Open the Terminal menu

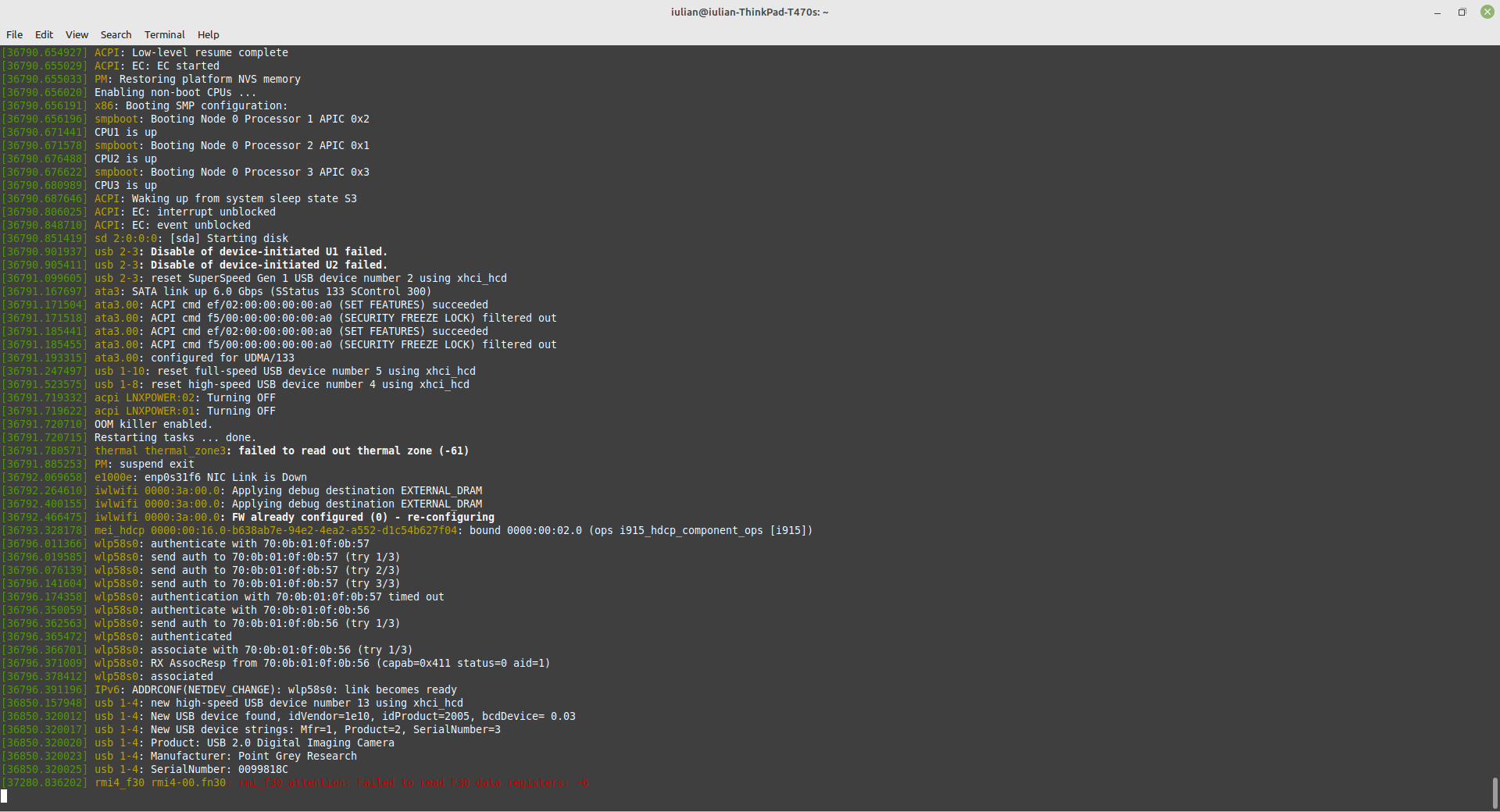[164, 34]
